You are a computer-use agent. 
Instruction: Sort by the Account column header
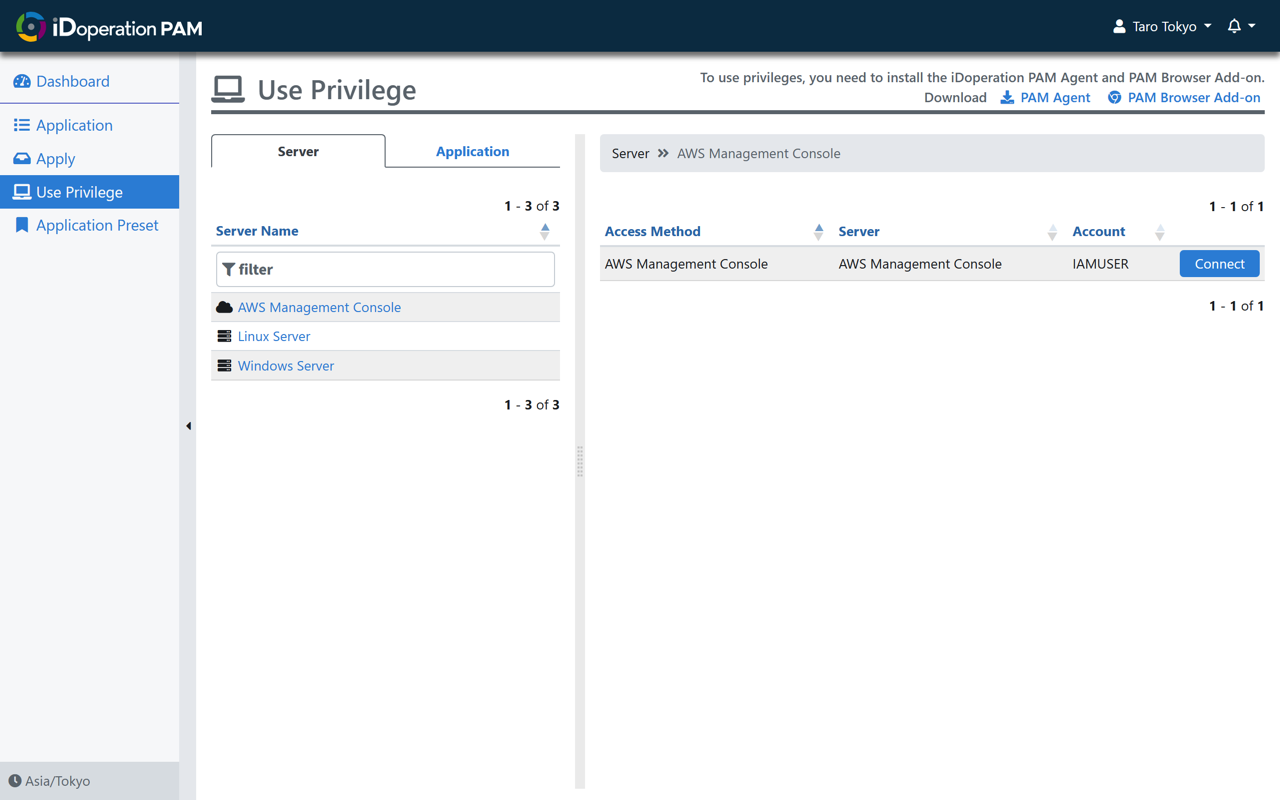[1098, 231]
